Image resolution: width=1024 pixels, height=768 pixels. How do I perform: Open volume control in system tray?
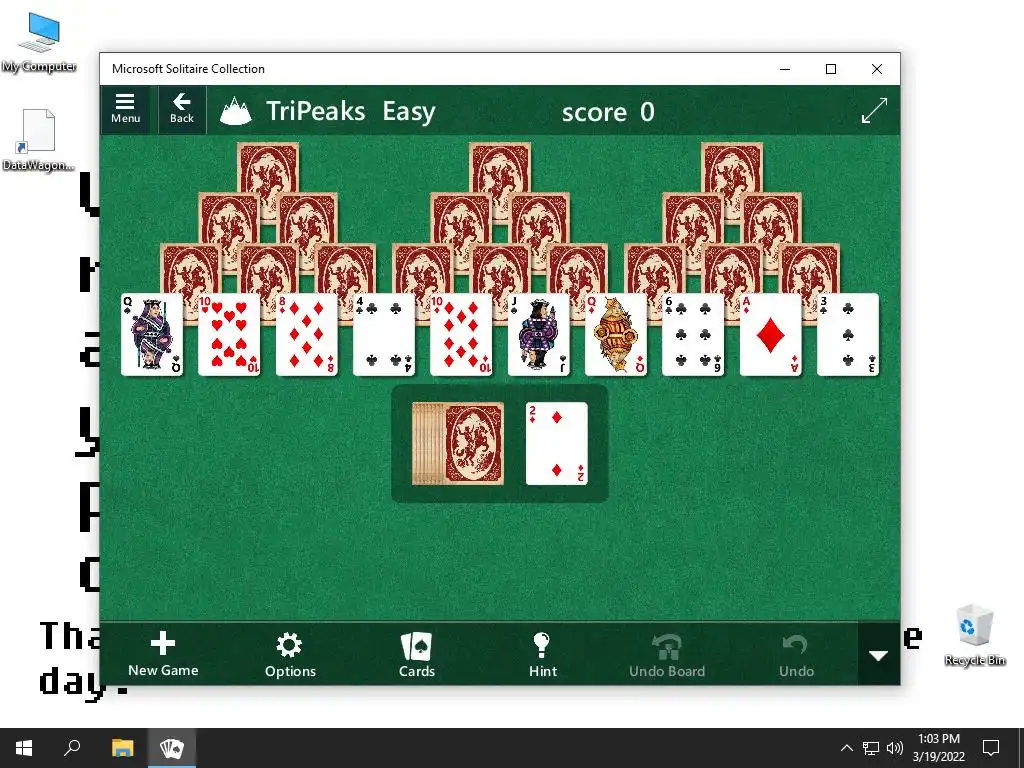point(895,748)
